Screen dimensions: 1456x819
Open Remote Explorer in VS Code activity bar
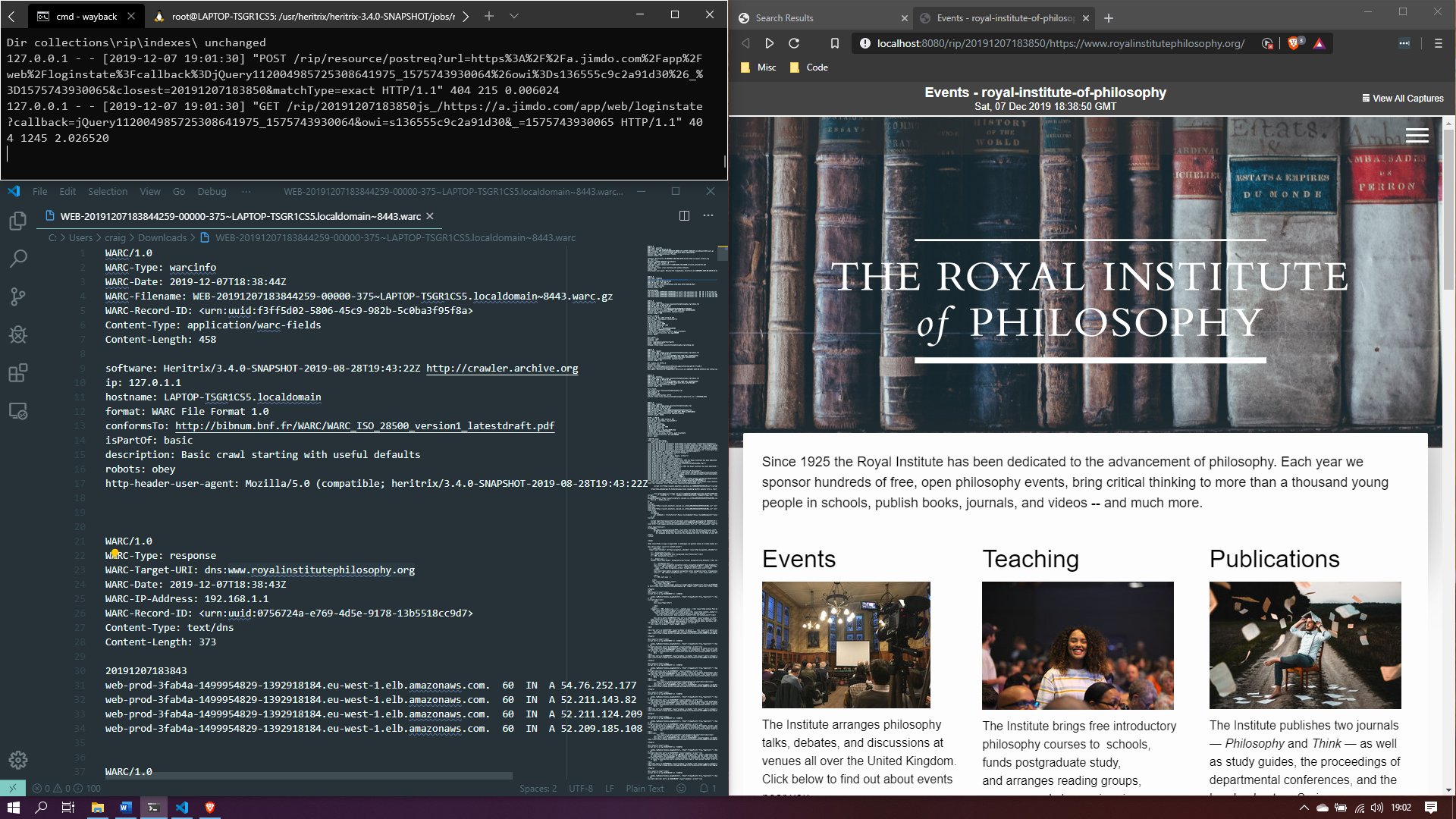pyautogui.click(x=17, y=411)
